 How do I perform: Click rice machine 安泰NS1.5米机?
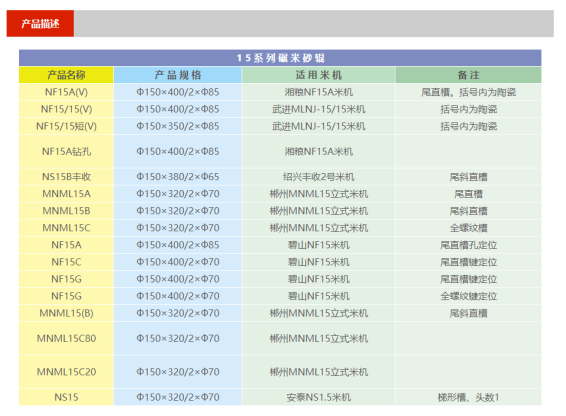coord(318,397)
